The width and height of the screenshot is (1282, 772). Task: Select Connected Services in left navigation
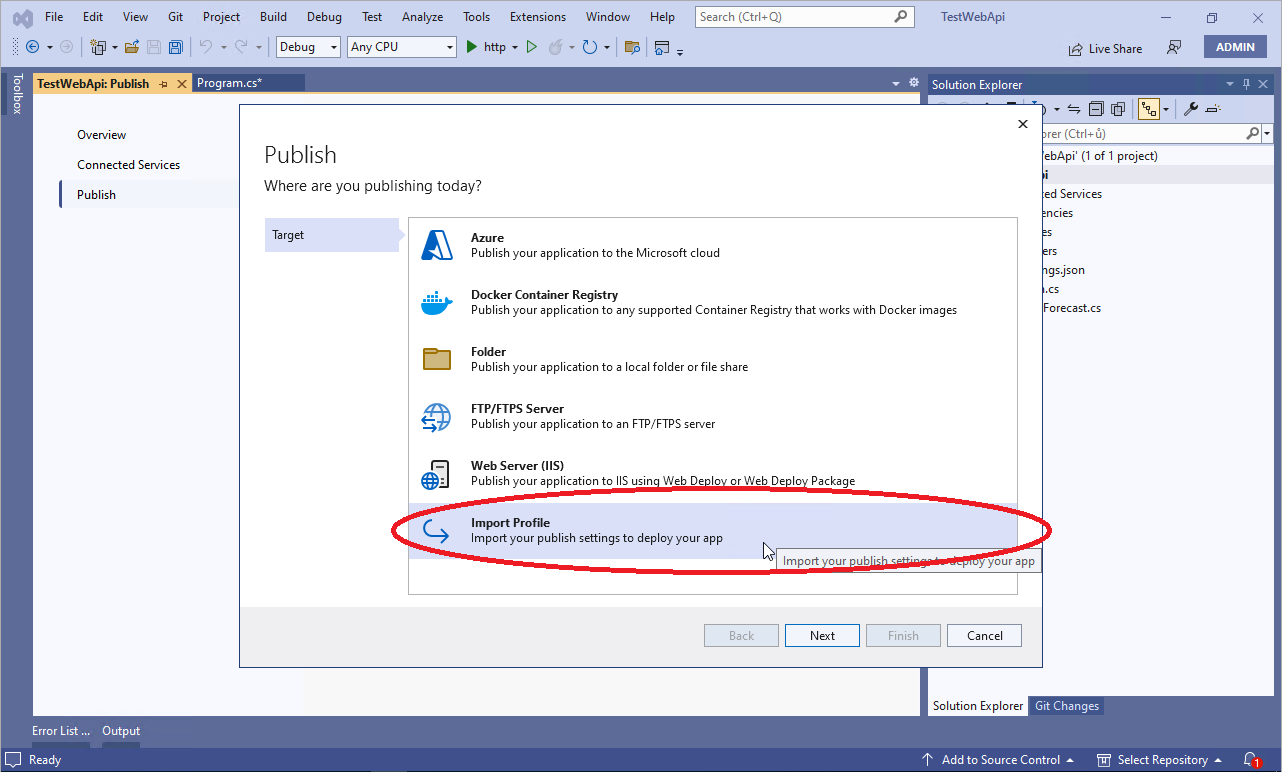(129, 165)
